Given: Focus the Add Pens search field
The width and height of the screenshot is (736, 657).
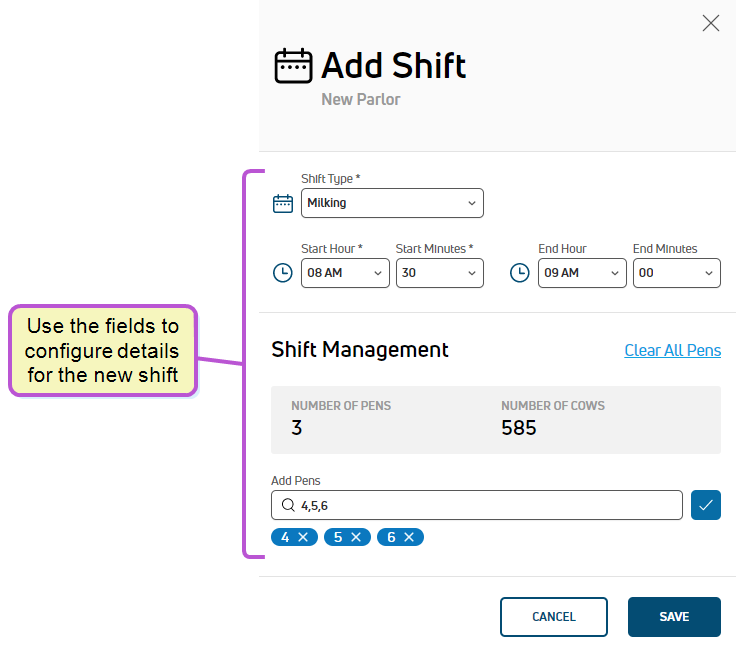Looking at the screenshot, I should pos(476,505).
